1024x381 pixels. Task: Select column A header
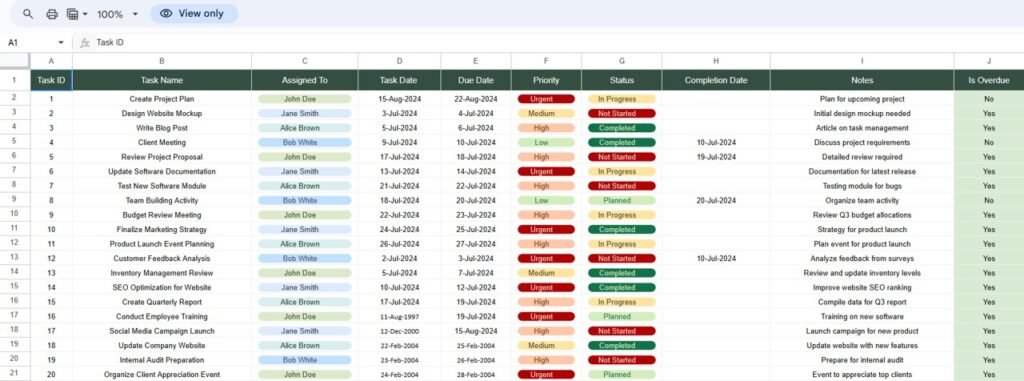[x=51, y=61]
